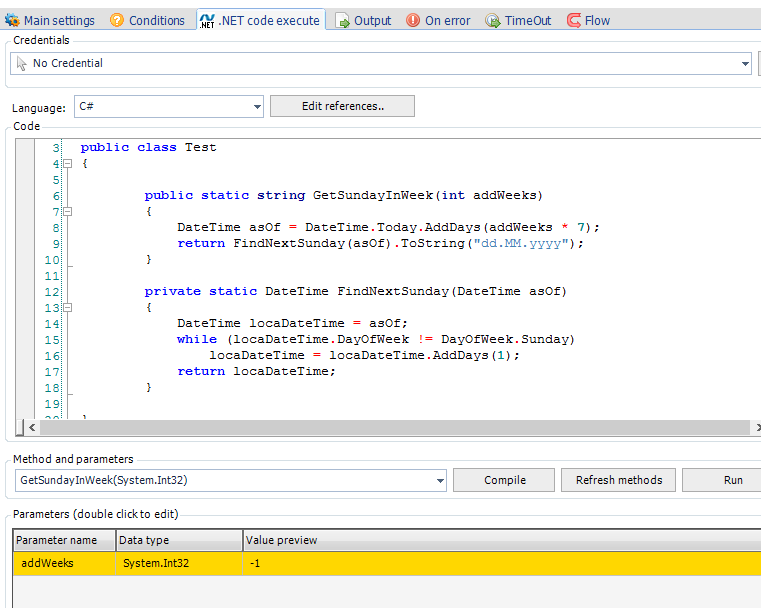Click the Flow tab icon
This screenshot has height=608, width=761.
pos(575,20)
